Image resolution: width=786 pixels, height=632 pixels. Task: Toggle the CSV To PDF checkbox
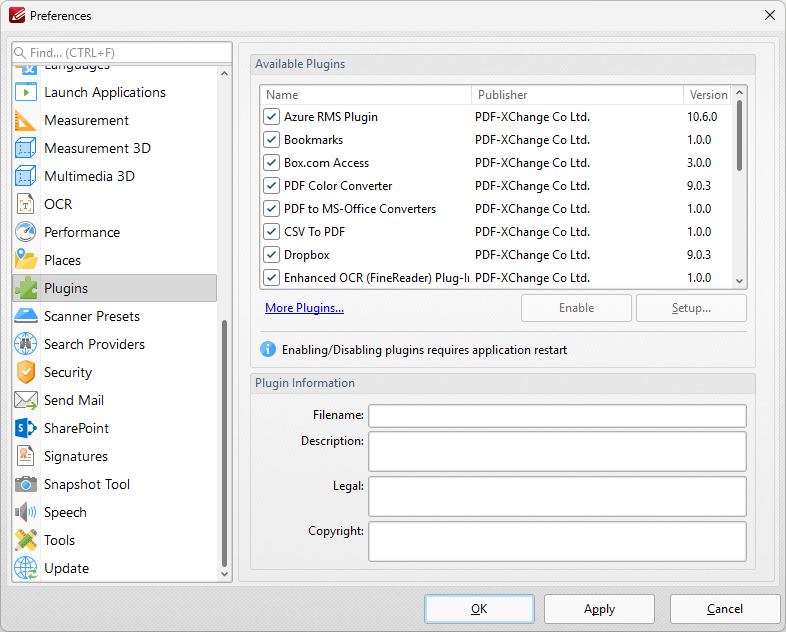click(271, 232)
